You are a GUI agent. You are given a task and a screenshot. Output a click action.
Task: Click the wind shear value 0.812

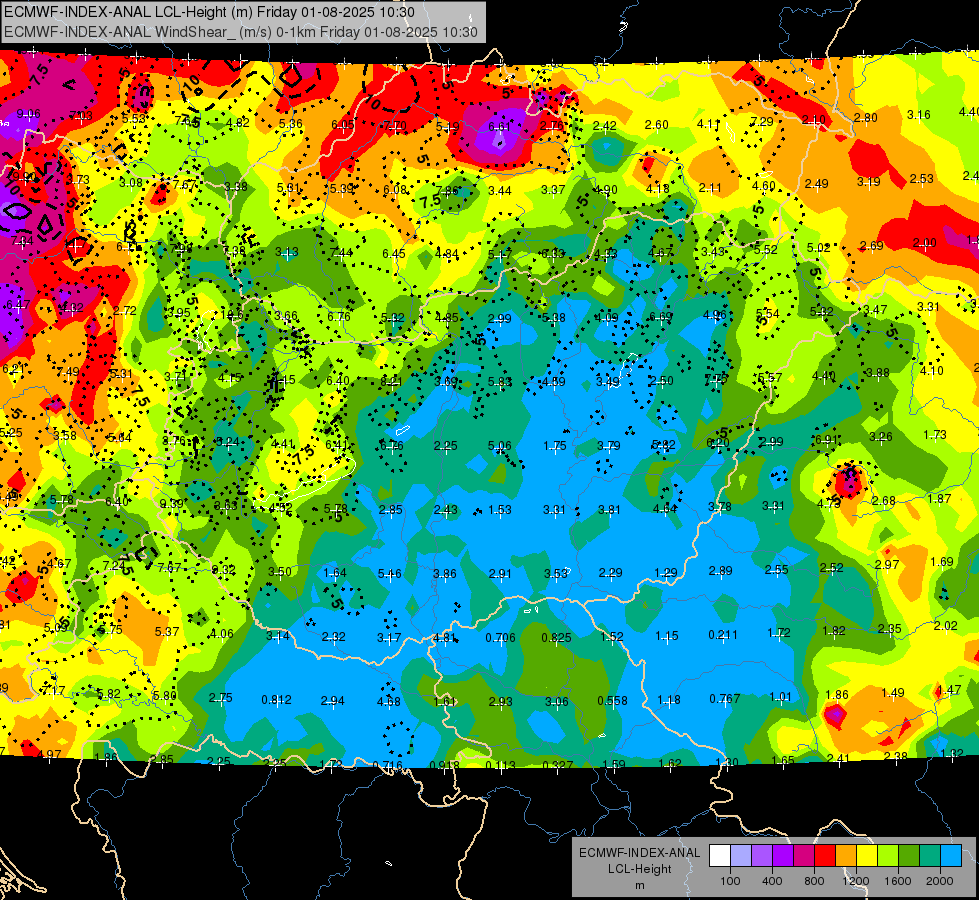277,700
